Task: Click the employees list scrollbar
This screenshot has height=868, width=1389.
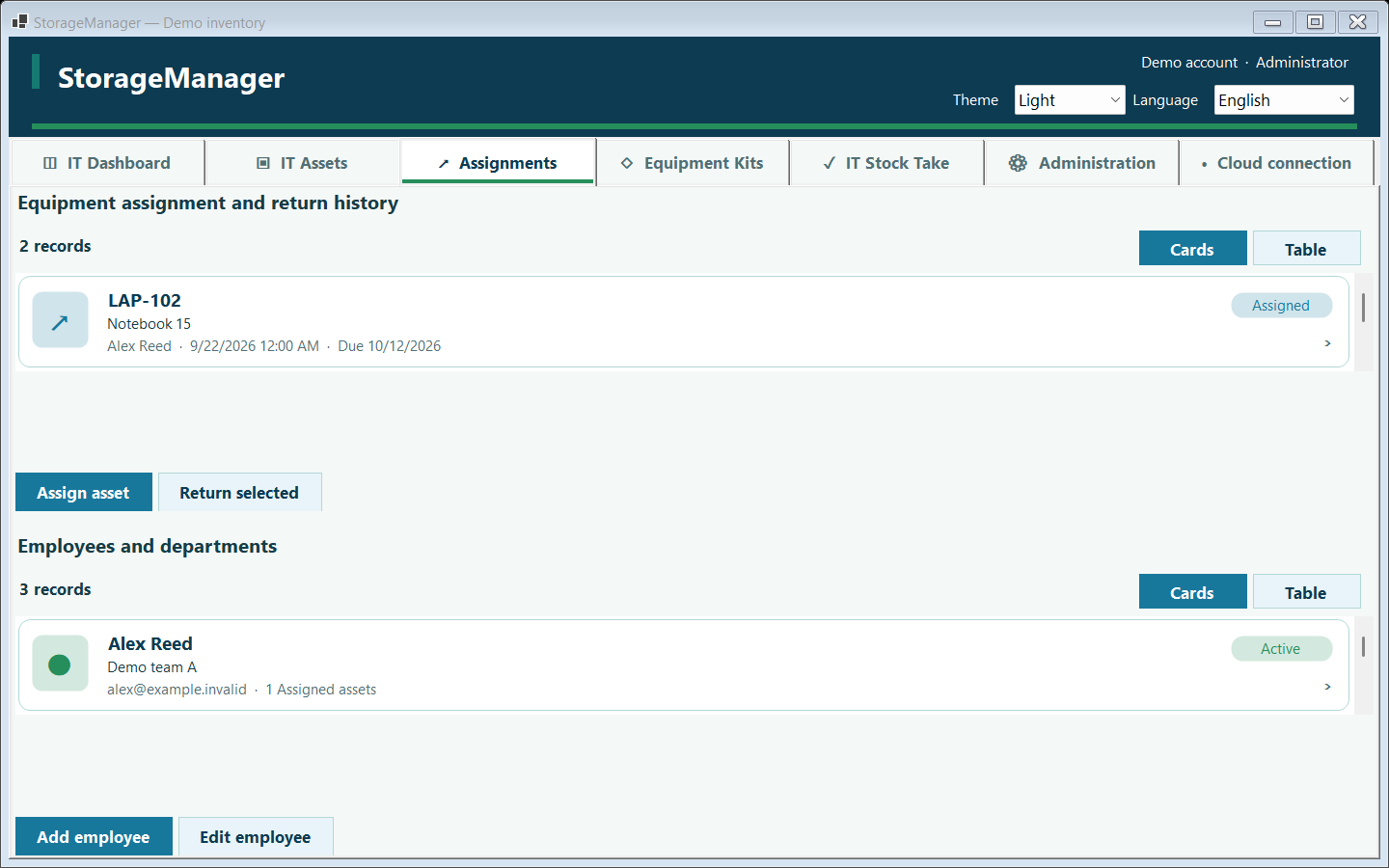Action: click(x=1363, y=646)
